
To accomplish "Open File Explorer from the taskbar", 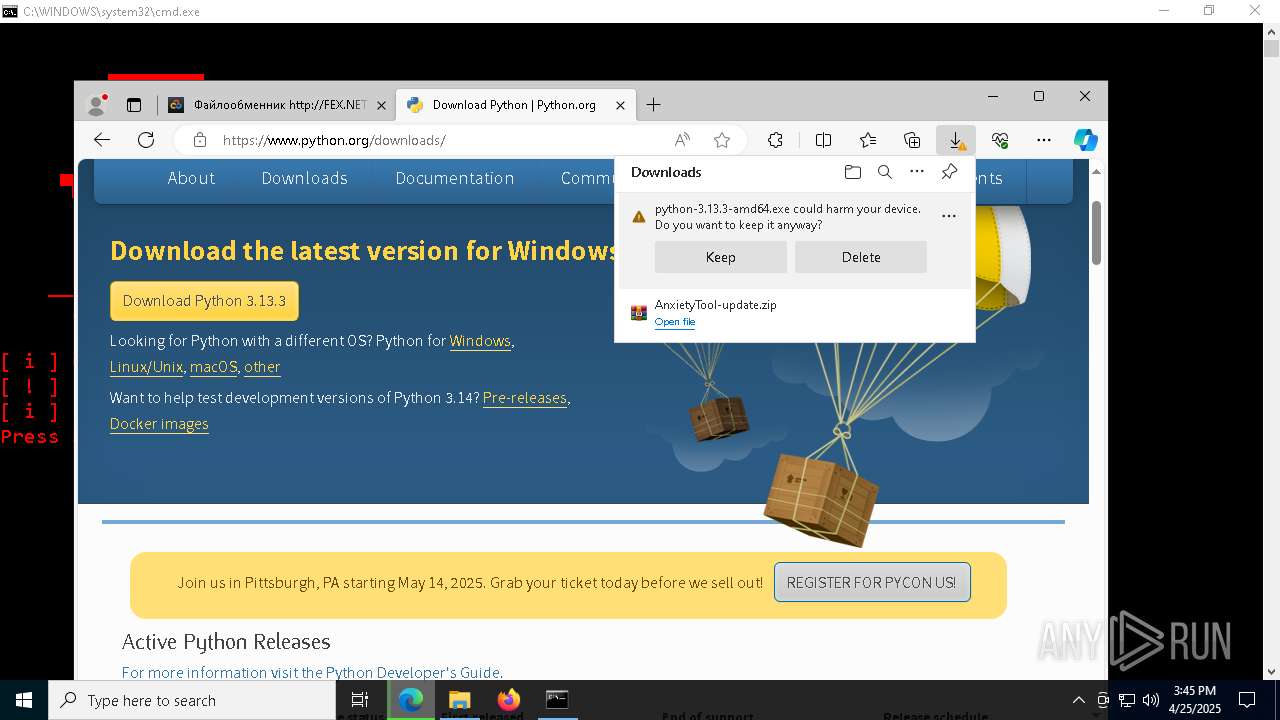I will coord(459,700).
